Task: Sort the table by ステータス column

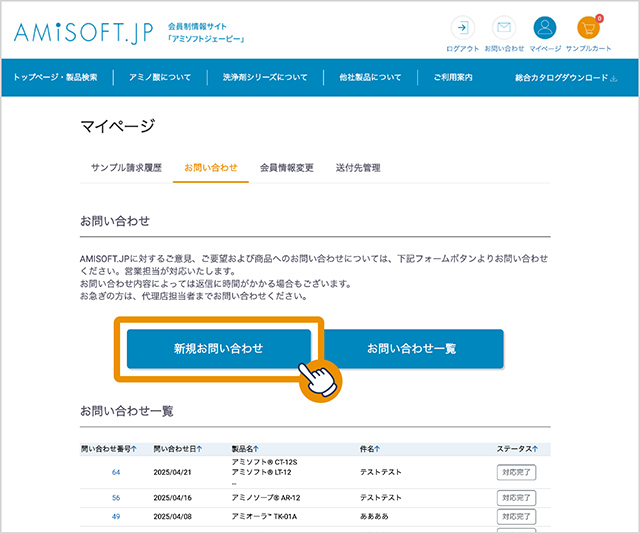Action: (x=516, y=449)
